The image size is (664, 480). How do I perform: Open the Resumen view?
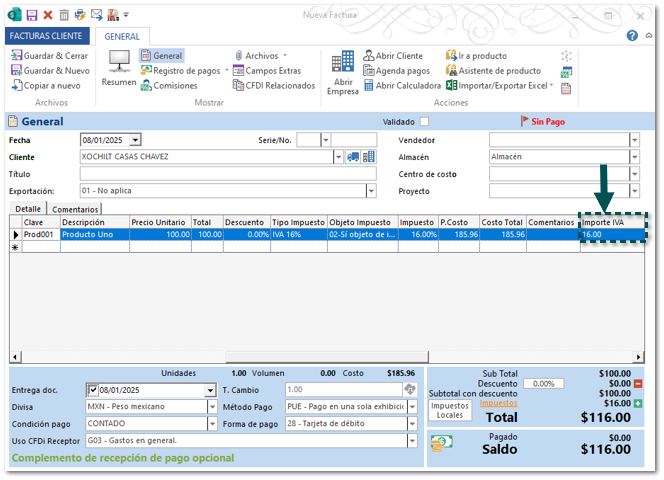[x=119, y=69]
